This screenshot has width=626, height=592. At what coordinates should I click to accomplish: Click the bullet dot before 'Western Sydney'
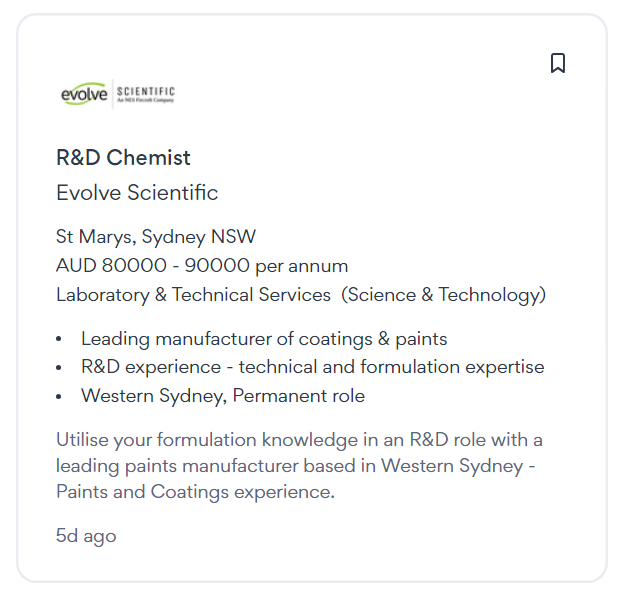point(59,396)
